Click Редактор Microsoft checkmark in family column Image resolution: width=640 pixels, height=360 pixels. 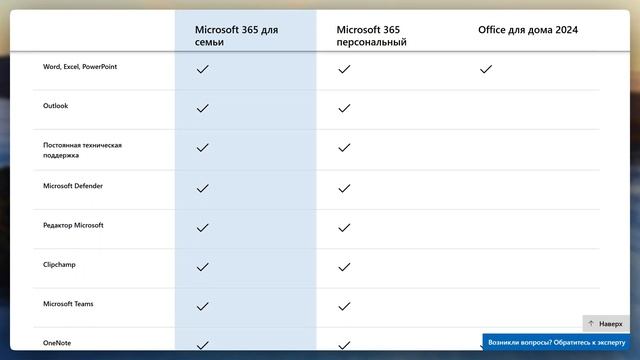click(202, 228)
